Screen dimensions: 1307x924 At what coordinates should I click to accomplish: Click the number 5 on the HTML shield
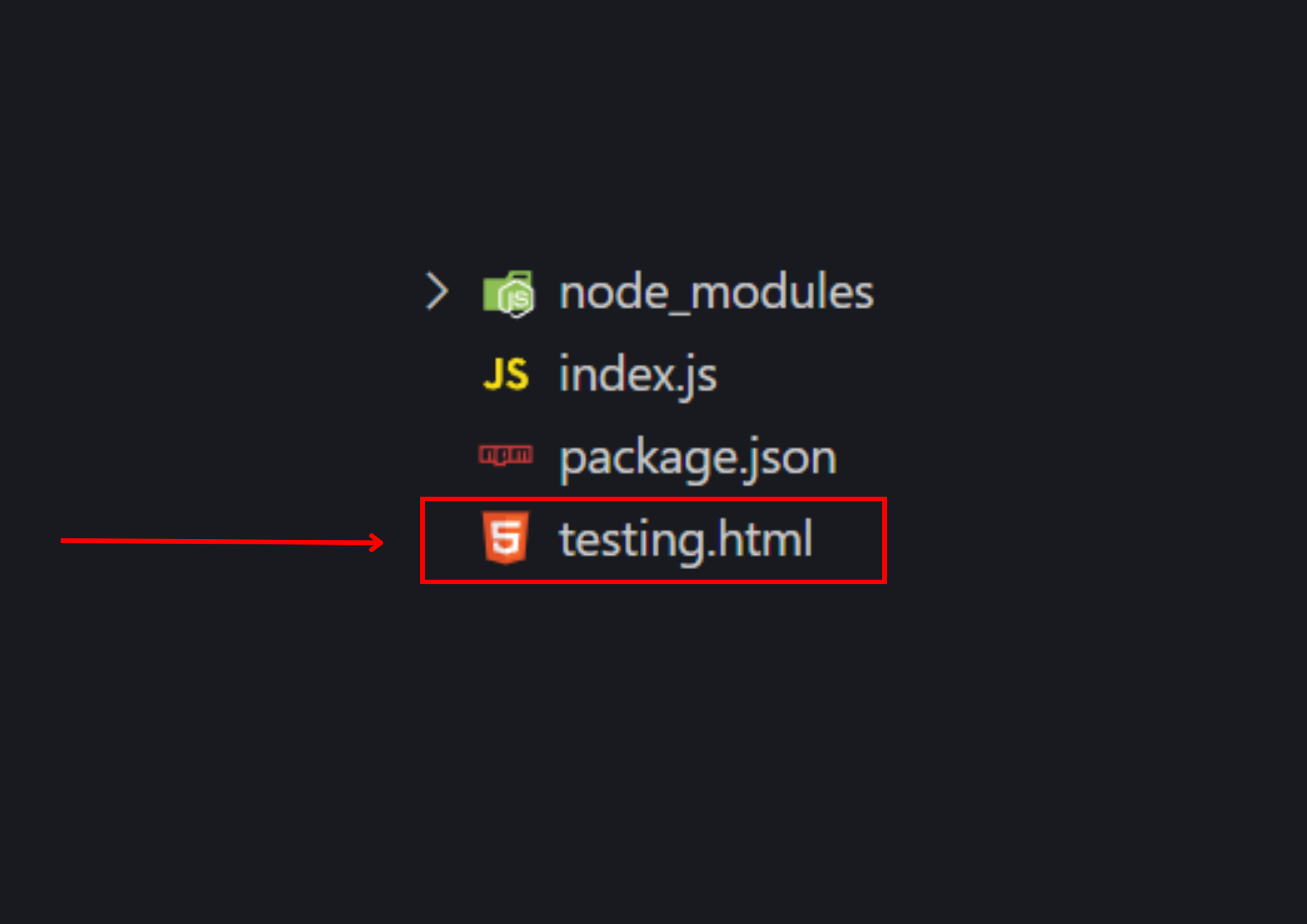[x=505, y=539]
